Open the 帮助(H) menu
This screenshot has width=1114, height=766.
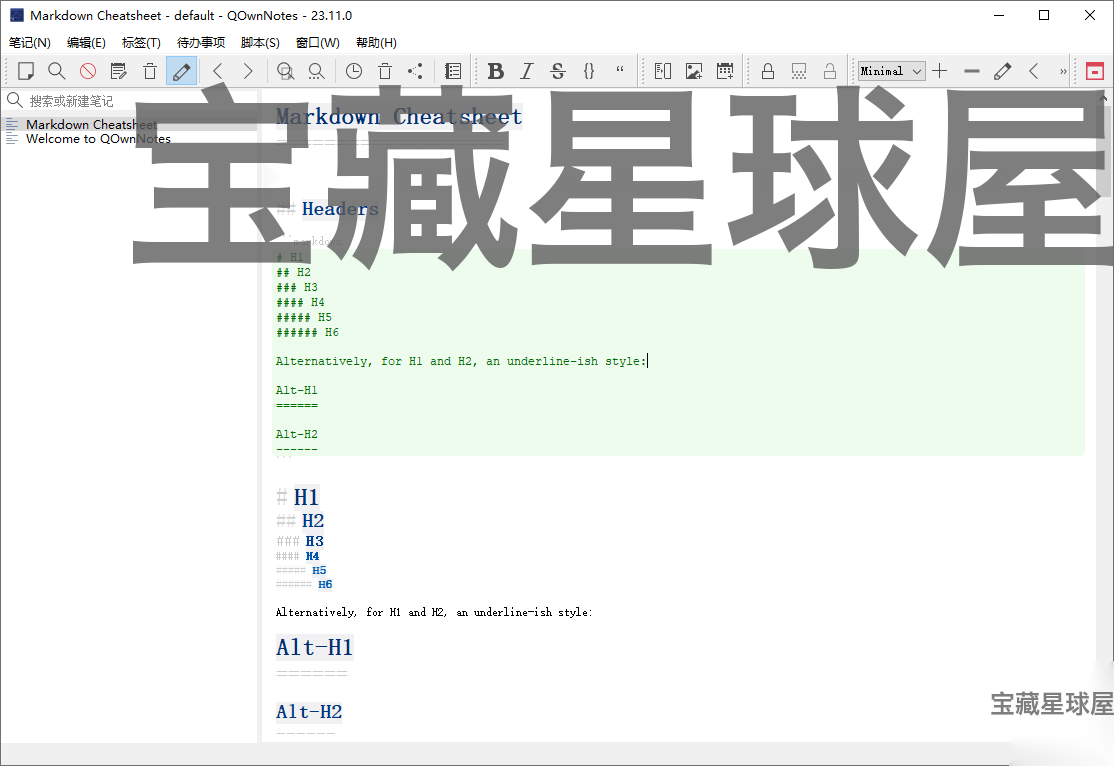click(377, 43)
